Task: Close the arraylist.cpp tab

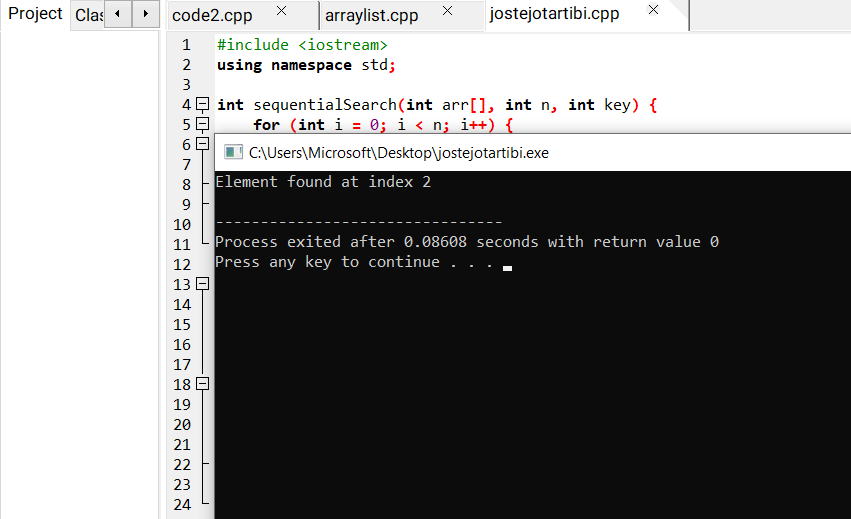Action: click(447, 11)
